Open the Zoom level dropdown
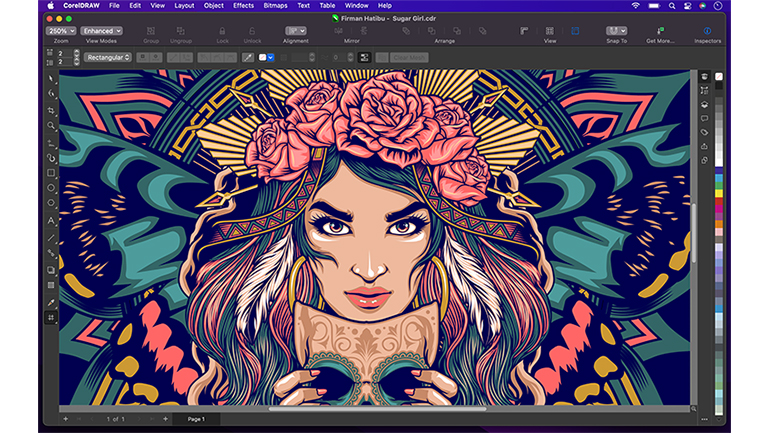The image size is (770, 433). tap(59, 31)
